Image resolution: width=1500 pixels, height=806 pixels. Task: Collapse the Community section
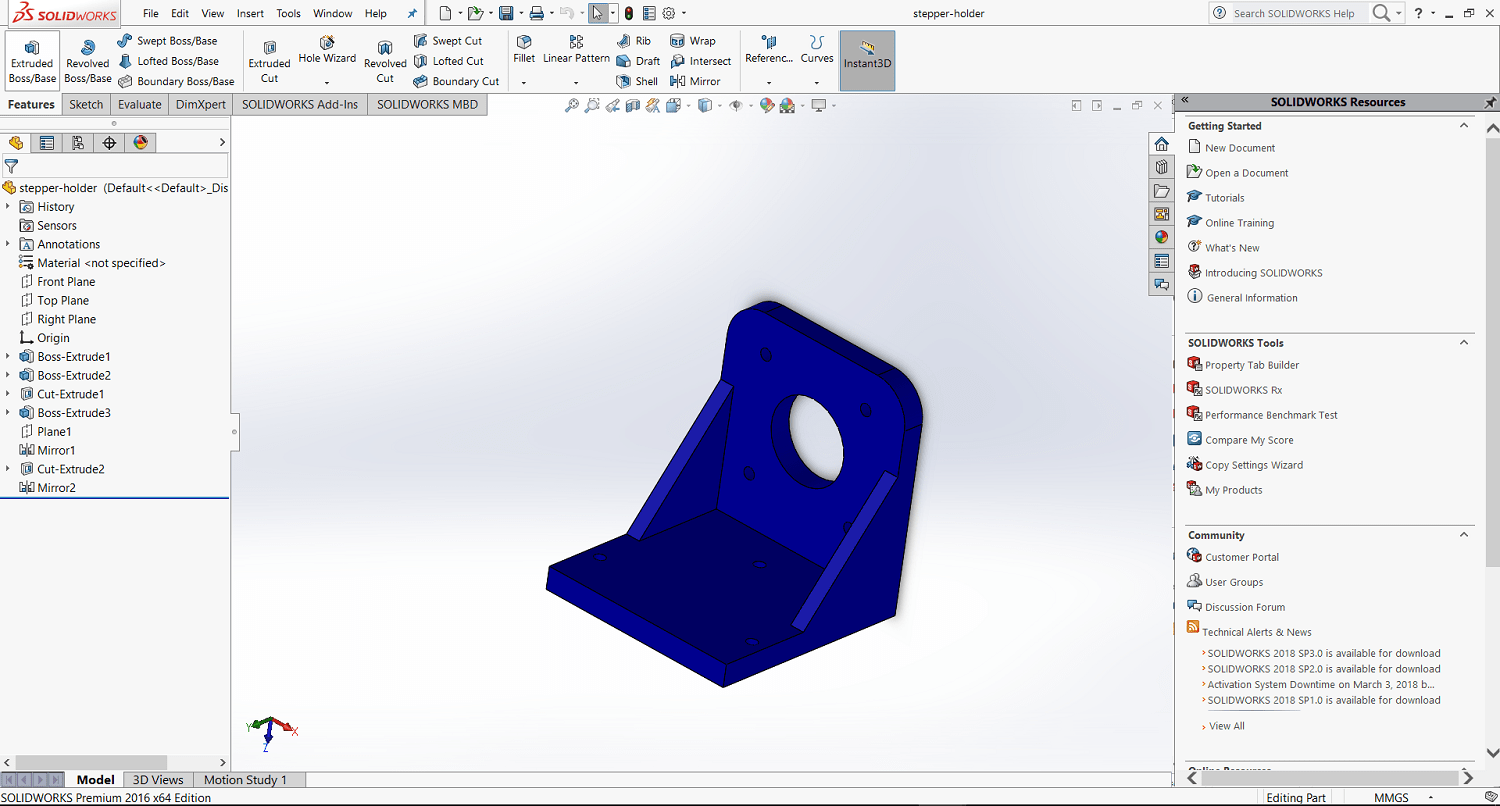1464,535
